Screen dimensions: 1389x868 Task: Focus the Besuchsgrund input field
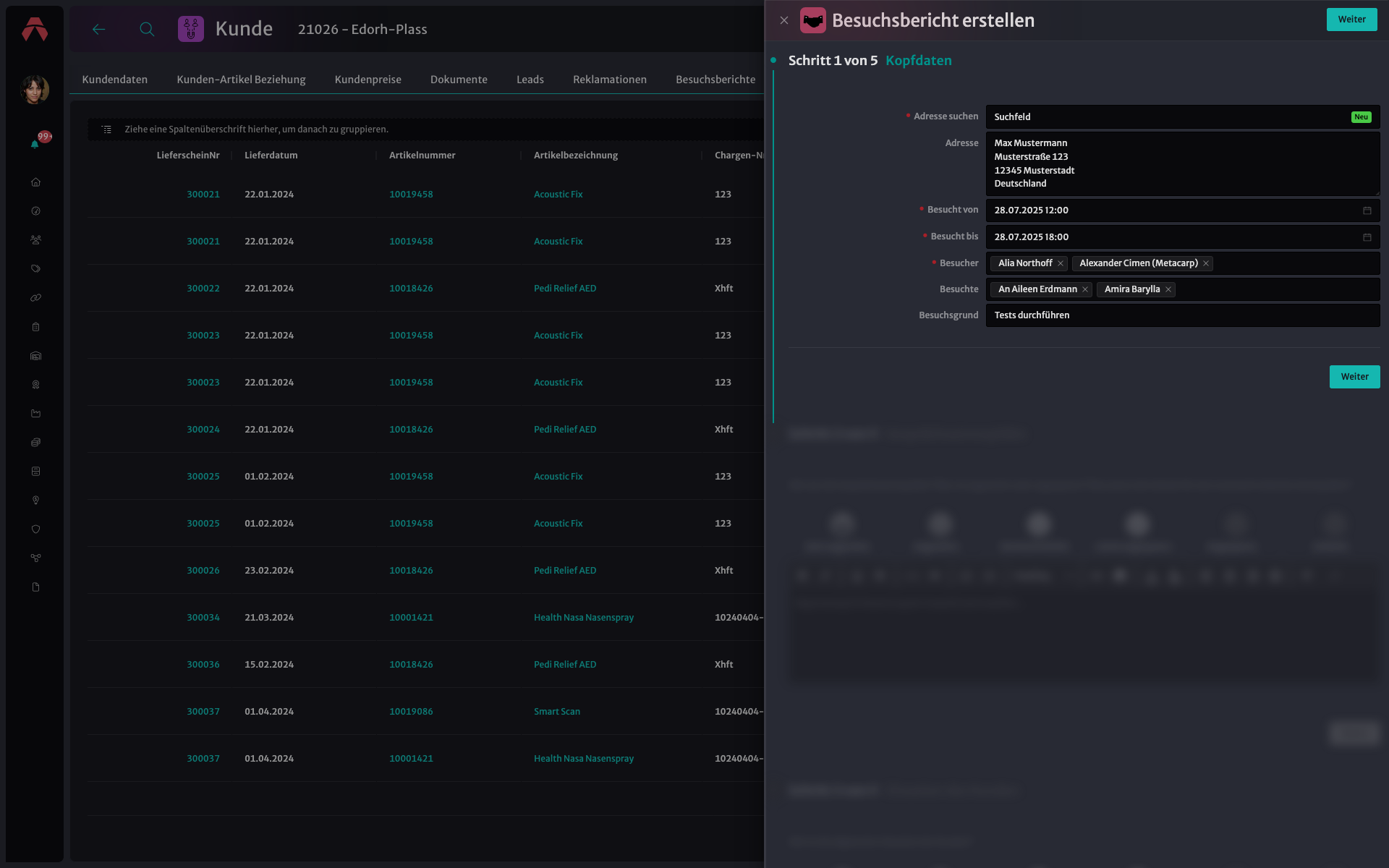(1183, 315)
